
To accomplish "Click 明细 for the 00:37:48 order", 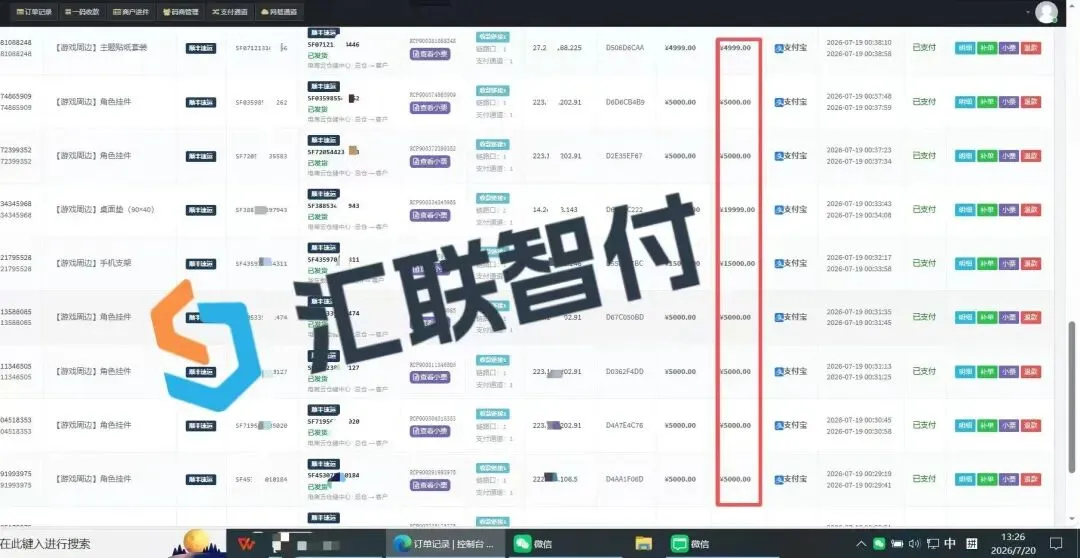I will click(965, 102).
